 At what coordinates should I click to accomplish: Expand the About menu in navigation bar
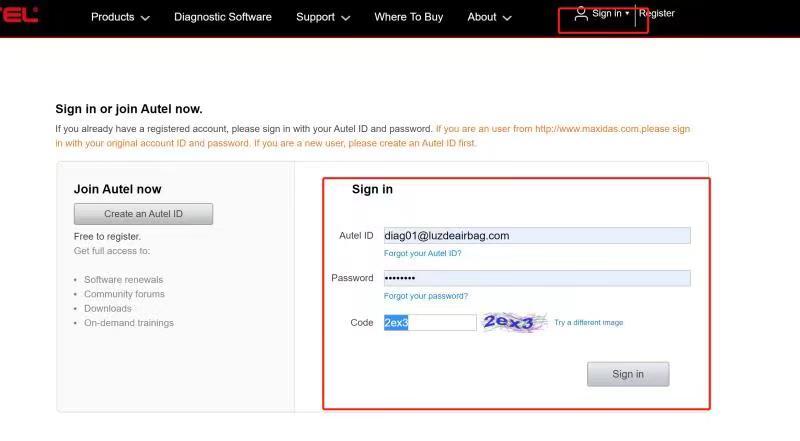pos(489,17)
